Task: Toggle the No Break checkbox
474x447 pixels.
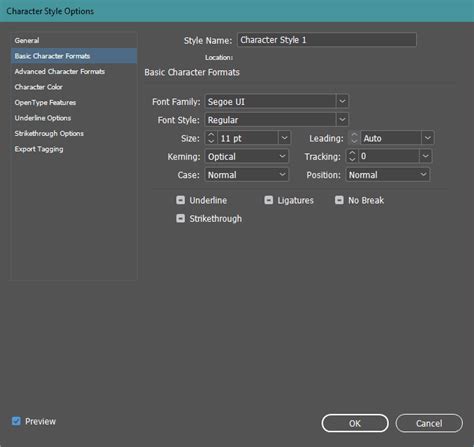Action: click(x=339, y=200)
